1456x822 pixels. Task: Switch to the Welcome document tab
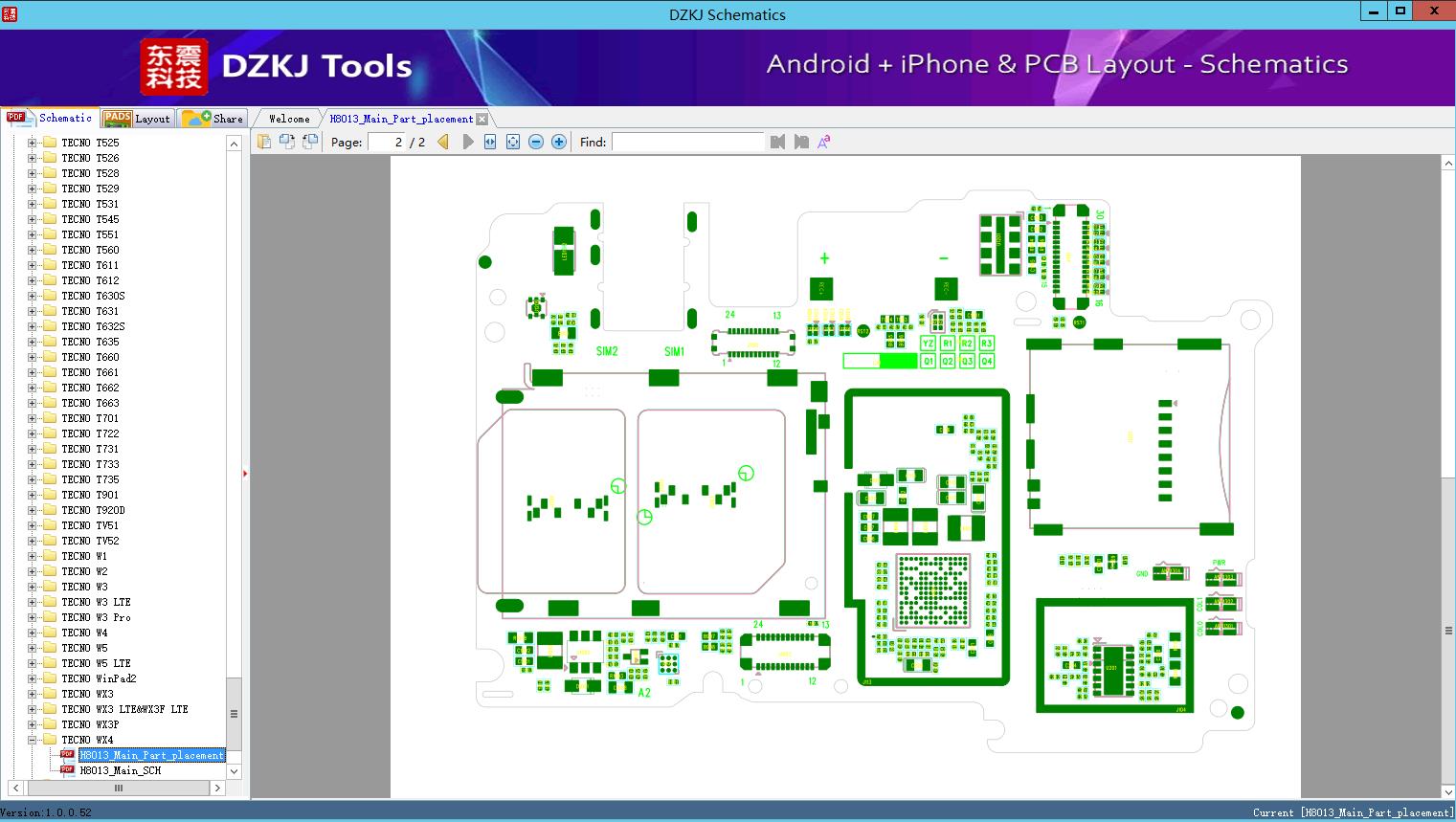tap(289, 119)
